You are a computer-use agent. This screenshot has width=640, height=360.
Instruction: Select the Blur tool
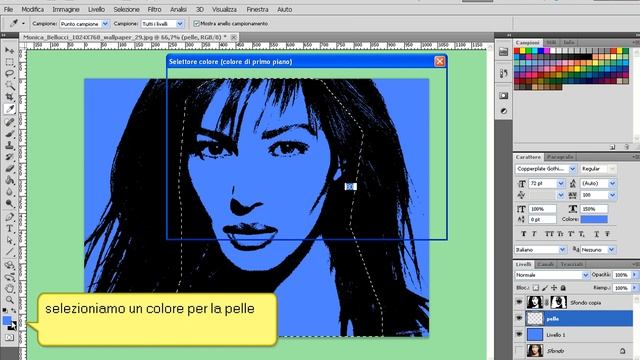(9, 192)
